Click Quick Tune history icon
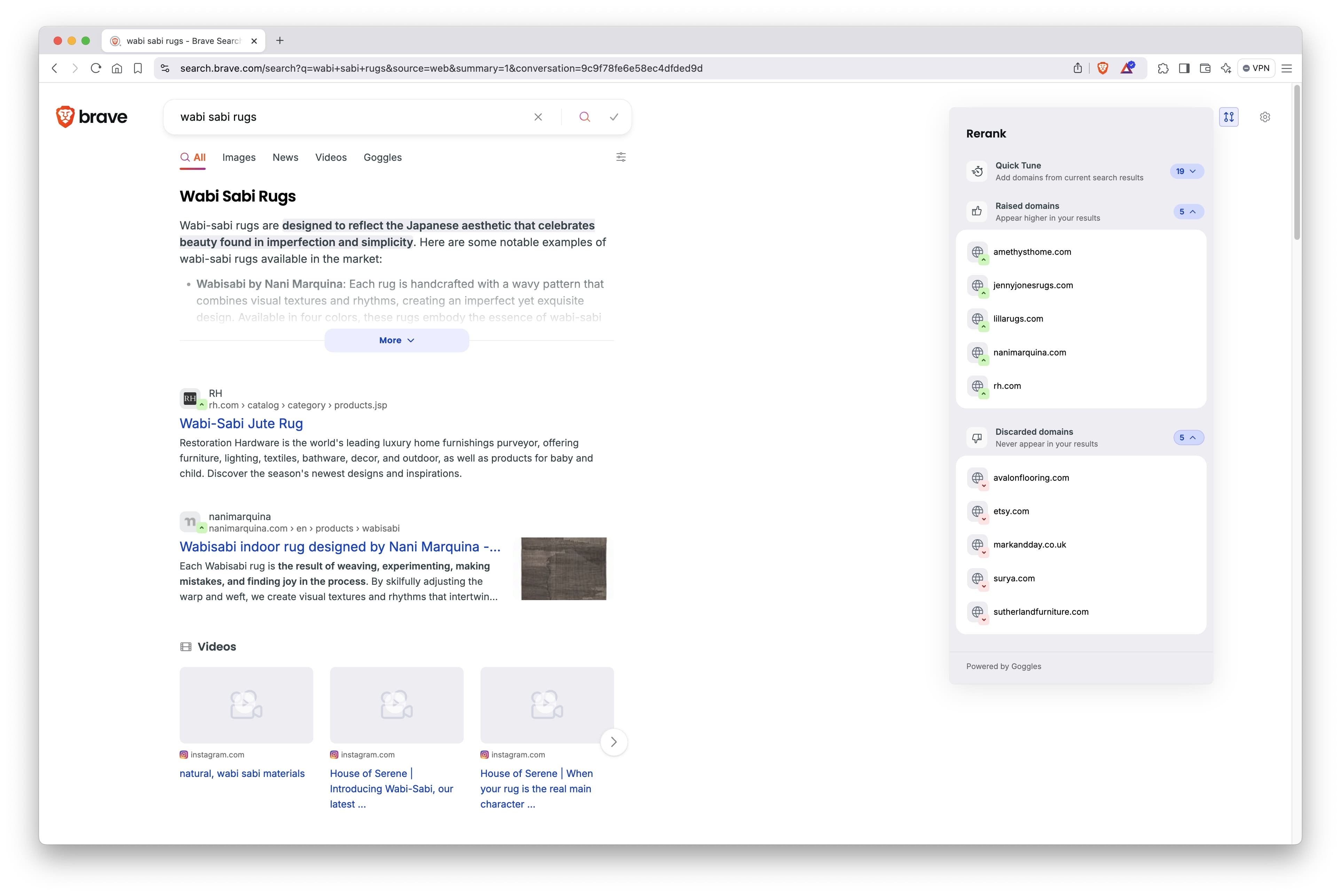The width and height of the screenshot is (1341, 896). click(977, 171)
